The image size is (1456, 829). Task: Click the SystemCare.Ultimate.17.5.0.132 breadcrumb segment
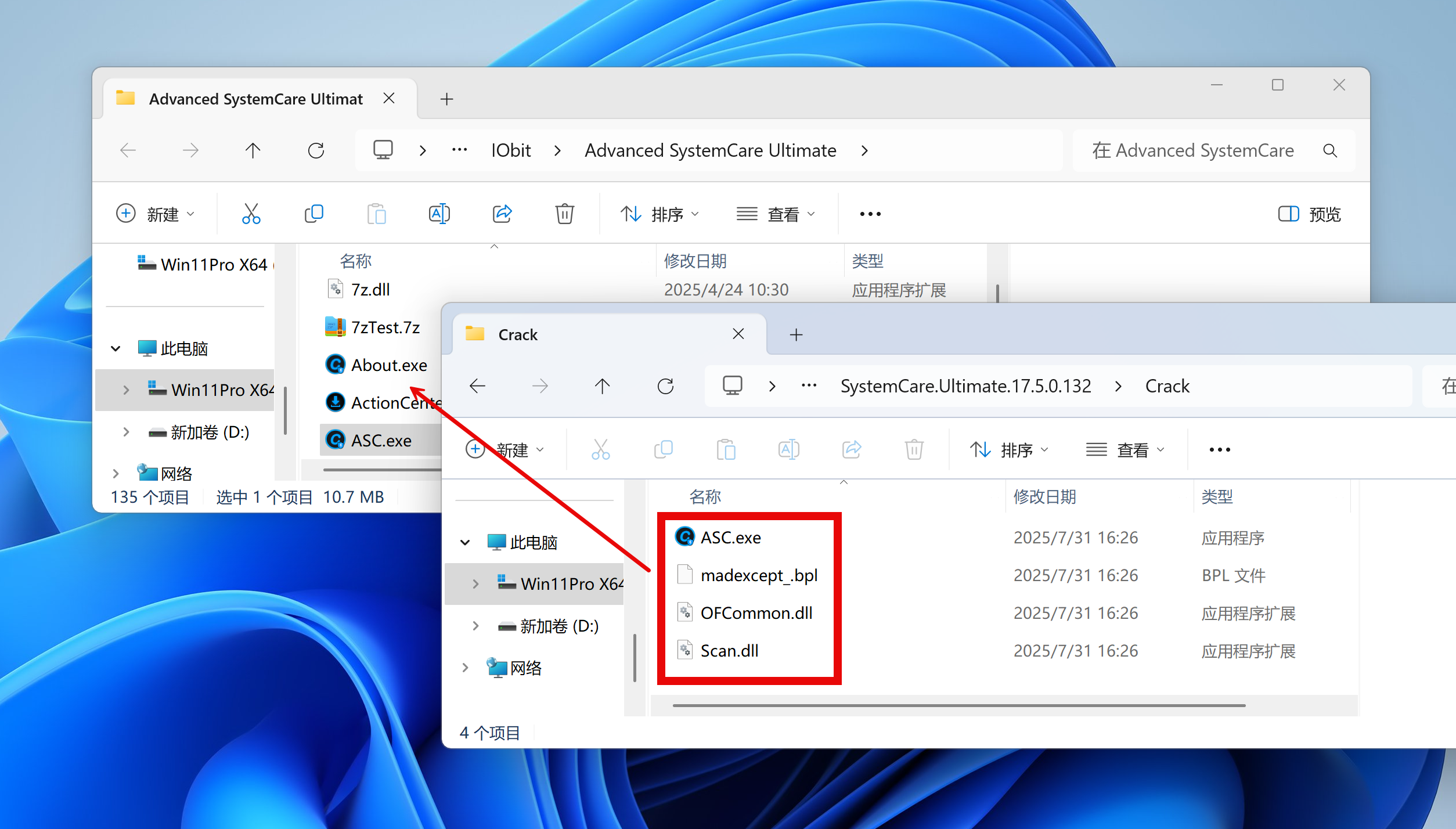coord(965,386)
